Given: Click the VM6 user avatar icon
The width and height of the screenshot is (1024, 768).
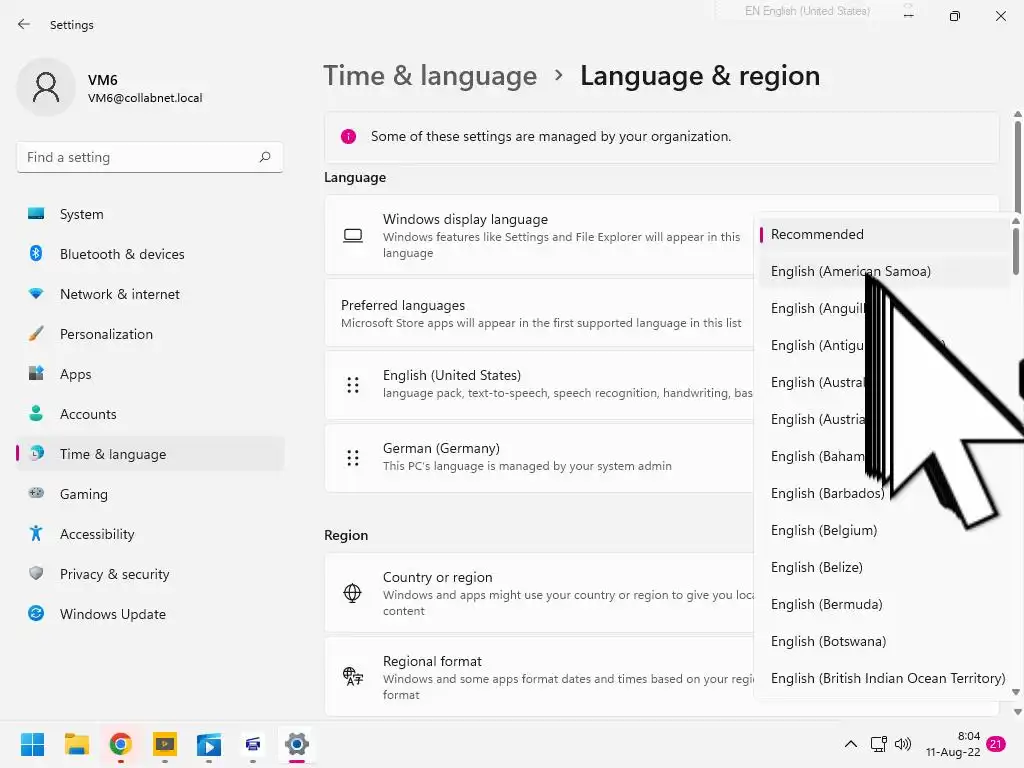Looking at the screenshot, I should (x=46, y=87).
